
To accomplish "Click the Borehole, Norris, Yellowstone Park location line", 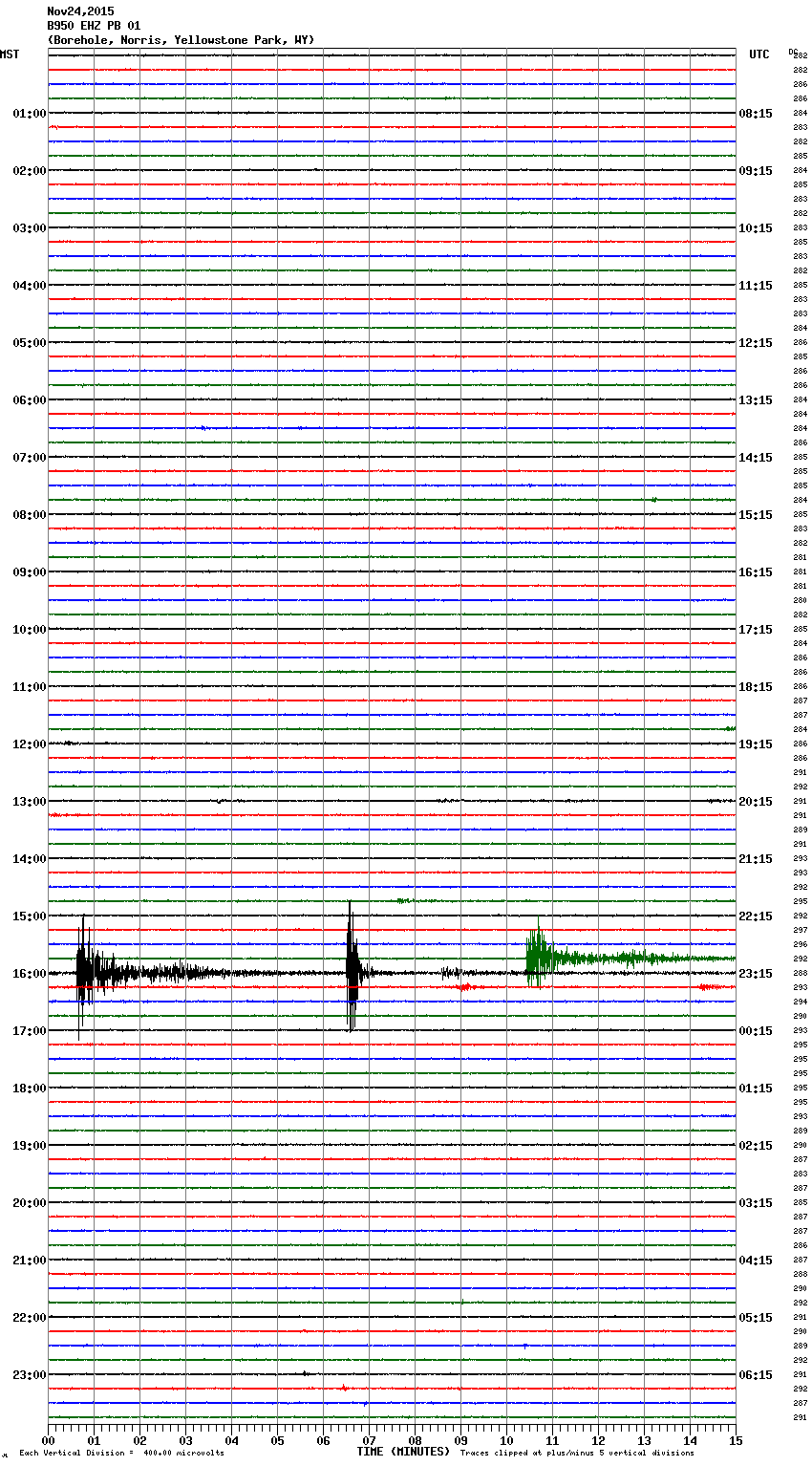I will point(181,40).
